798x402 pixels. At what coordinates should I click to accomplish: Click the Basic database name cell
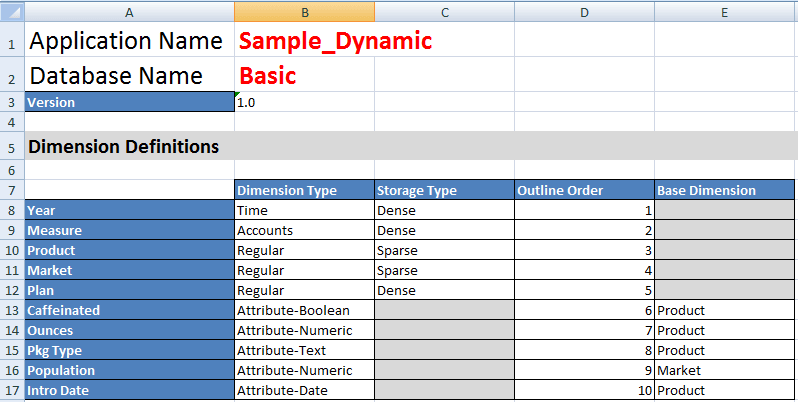pyautogui.click(x=304, y=75)
